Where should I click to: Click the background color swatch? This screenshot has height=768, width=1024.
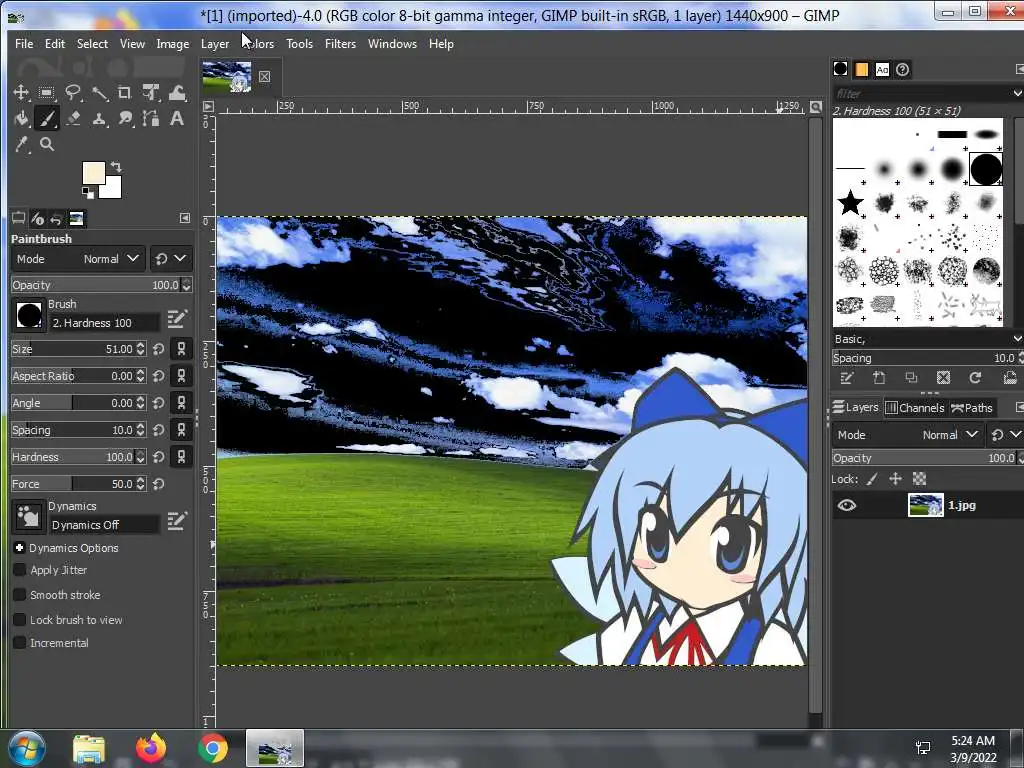click(114, 189)
